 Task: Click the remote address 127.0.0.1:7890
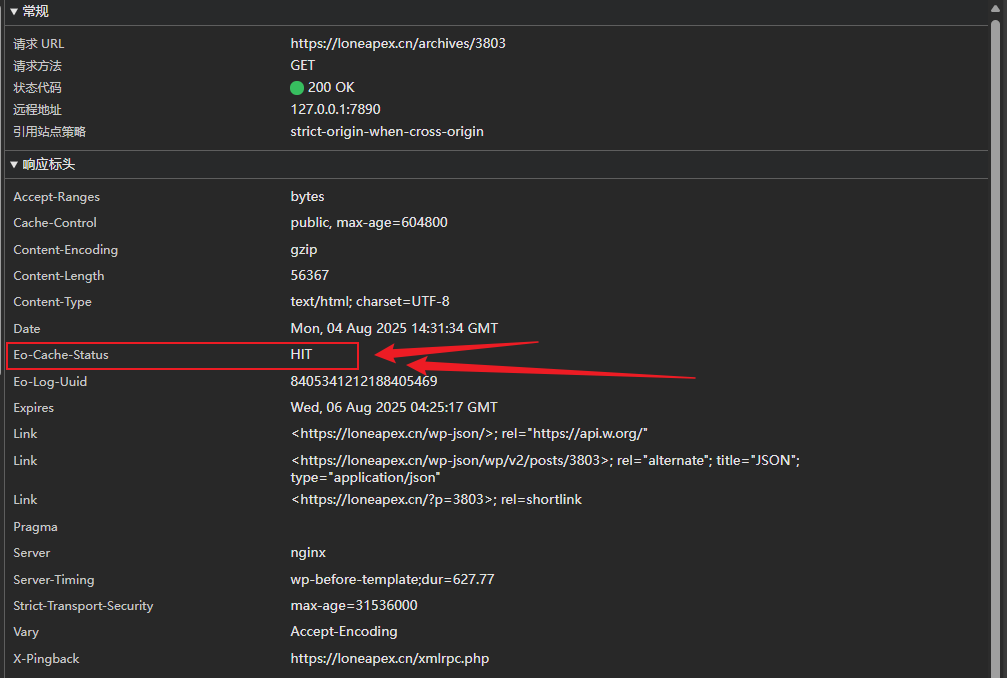pyautogui.click(x=335, y=110)
